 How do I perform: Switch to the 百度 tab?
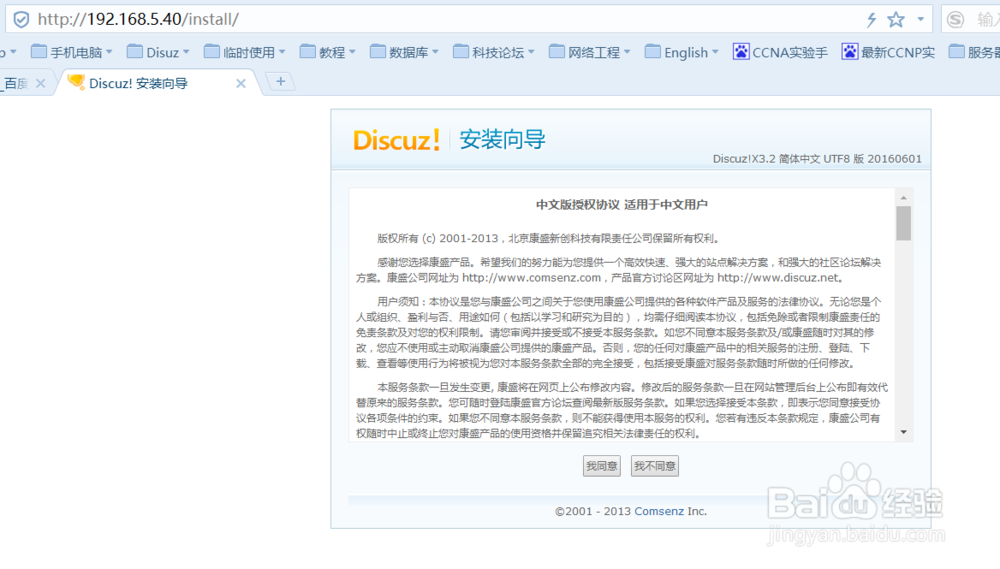(16, 84)
